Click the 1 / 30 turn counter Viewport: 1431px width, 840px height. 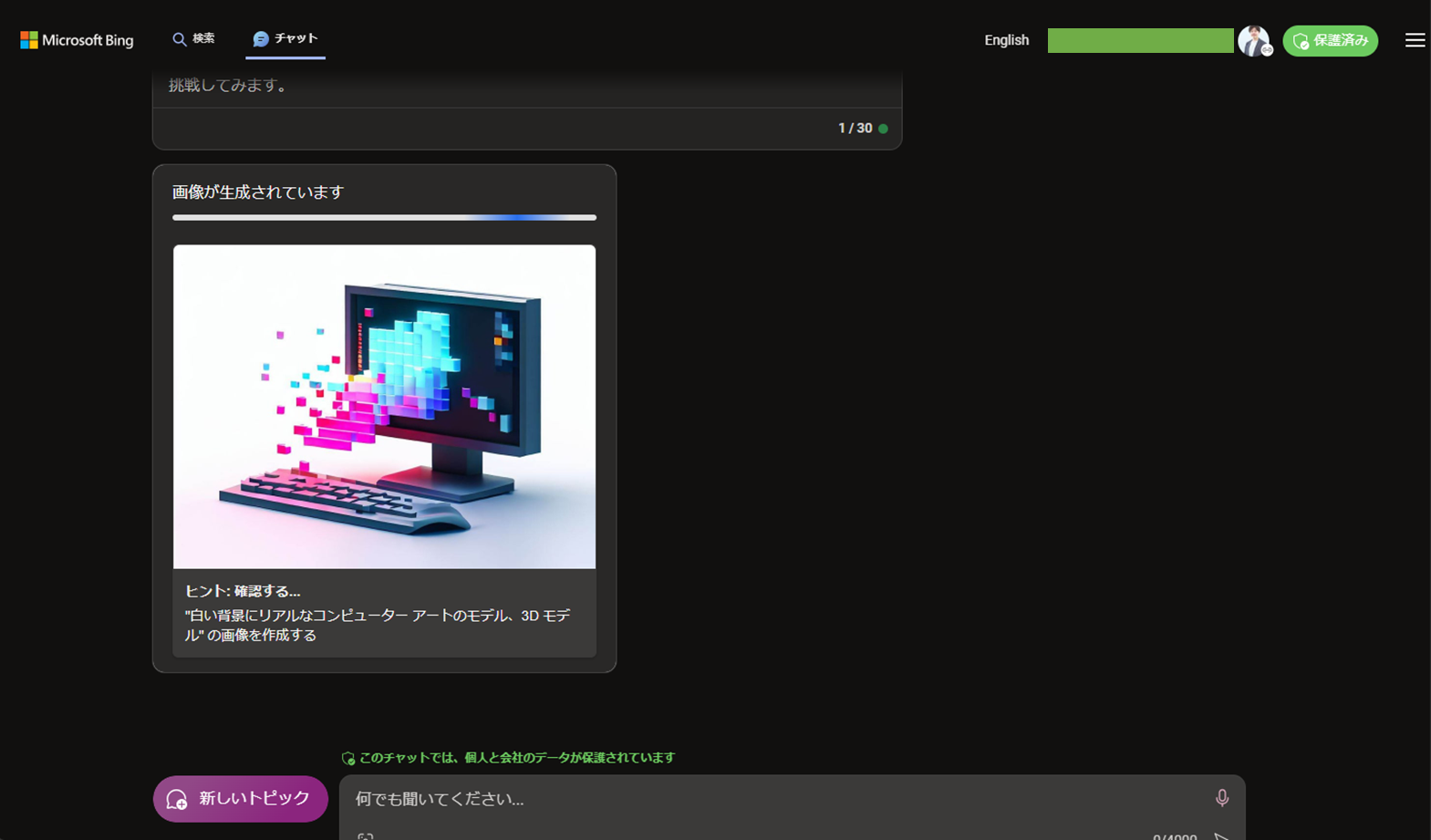click(855, 129)
